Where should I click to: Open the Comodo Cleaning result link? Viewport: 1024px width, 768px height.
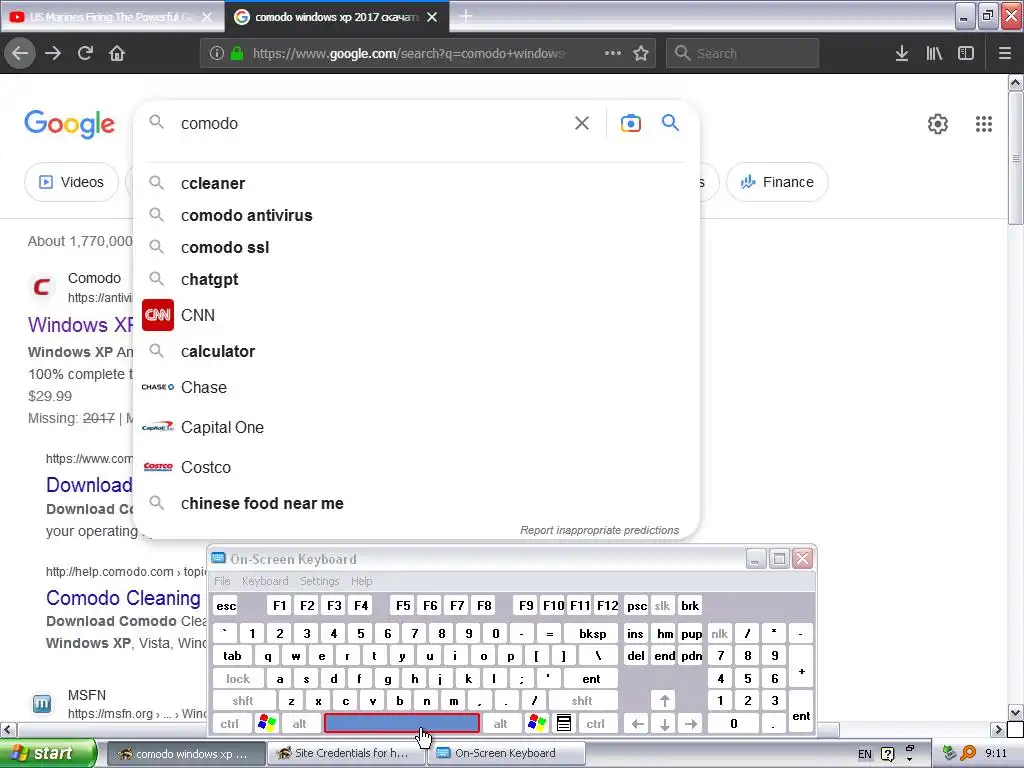[x=123, y=598]
